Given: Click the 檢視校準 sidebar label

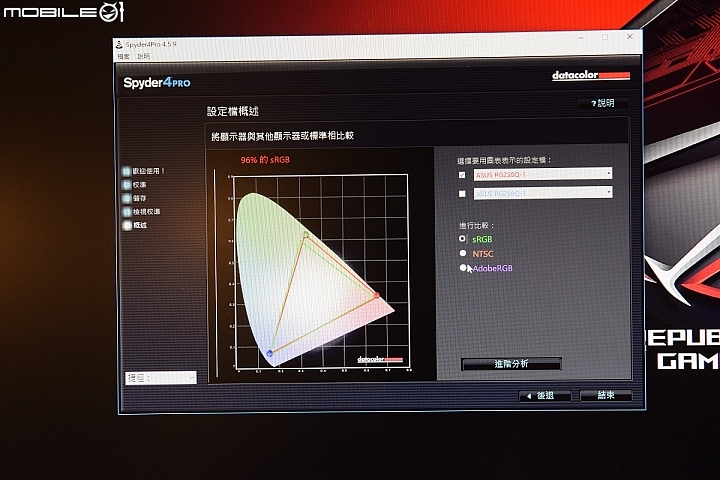Looking at the screenshot, I should pyautogui.click(x=146, y=212).
